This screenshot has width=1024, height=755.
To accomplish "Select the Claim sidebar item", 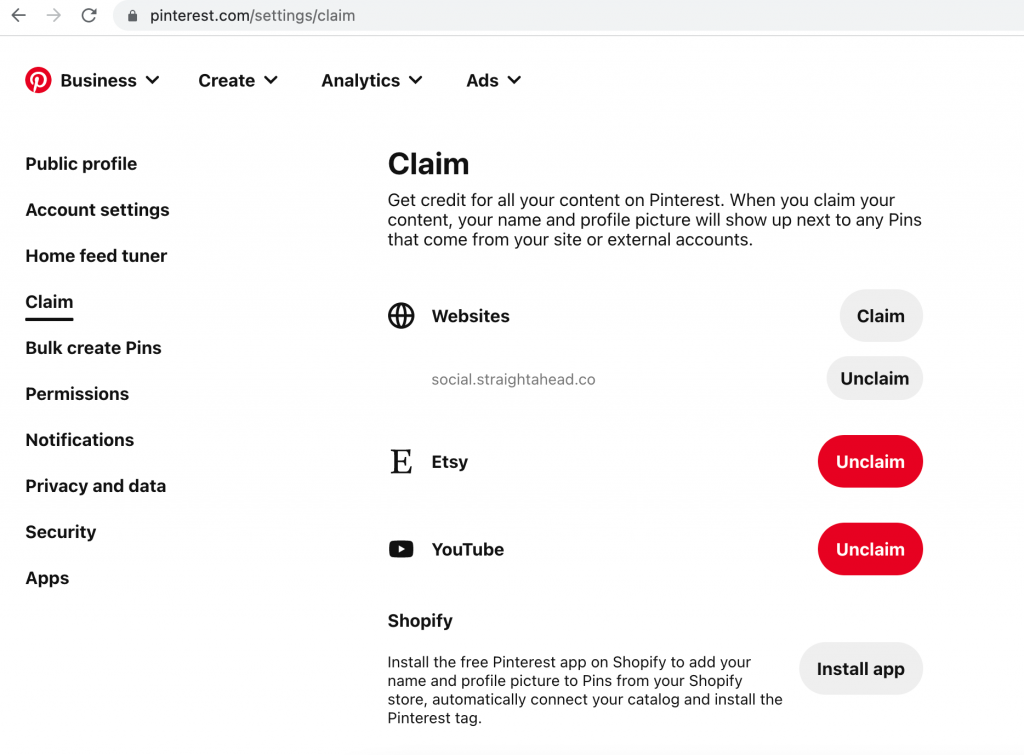I will pyautogui.click(x=49, y=302).
